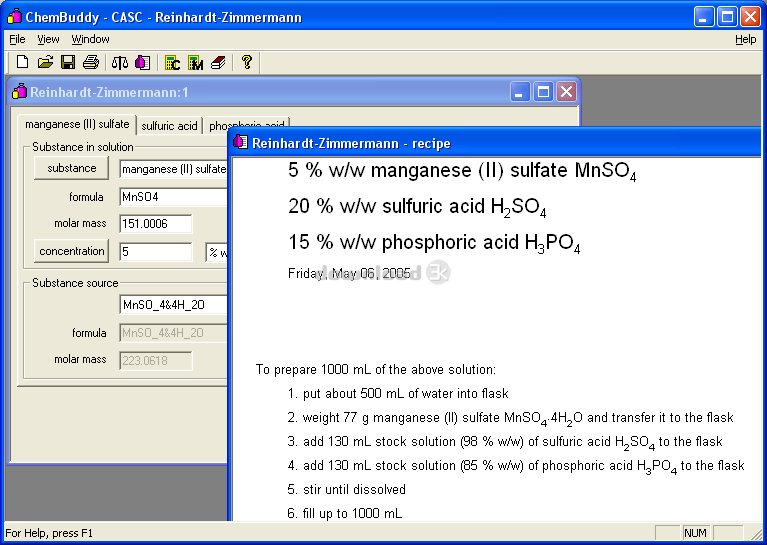The width and height of the screenshot is (767, 545).
Task: Click the stacked books toolbar icon
Action: tap(218, 63)
